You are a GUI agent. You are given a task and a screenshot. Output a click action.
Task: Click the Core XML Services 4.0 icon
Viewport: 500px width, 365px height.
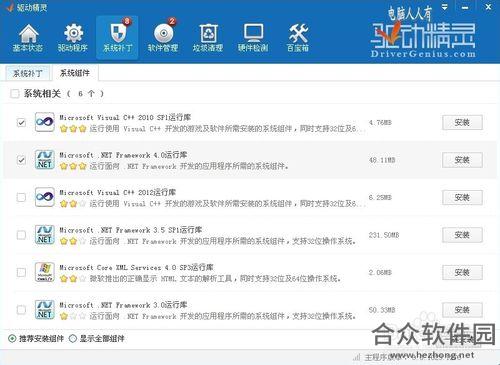click(45, 272)
